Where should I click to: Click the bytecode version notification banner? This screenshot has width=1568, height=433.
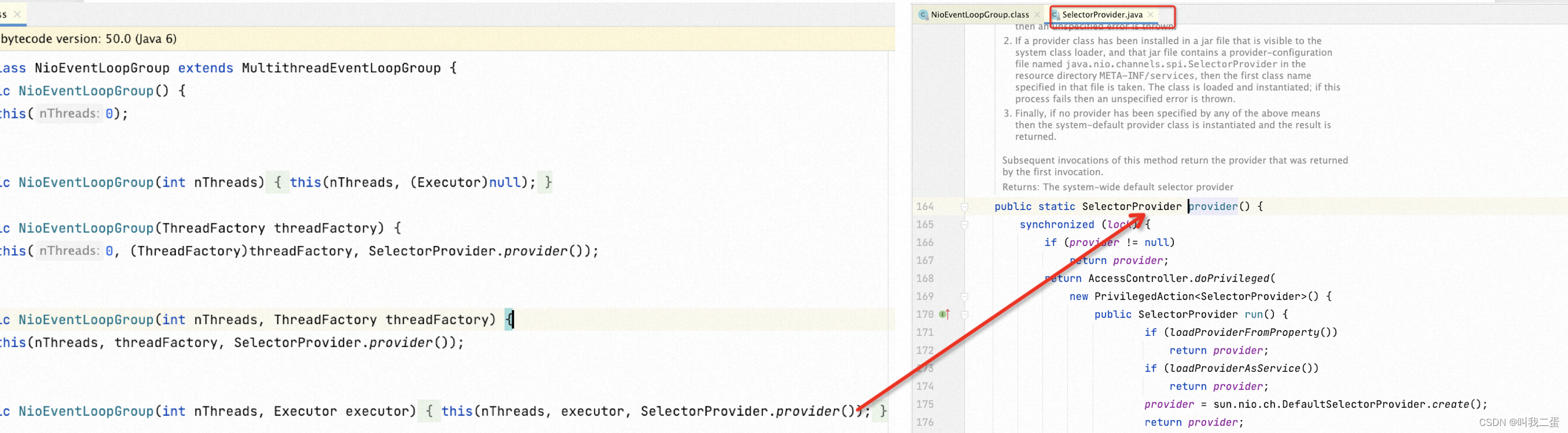click(448, 39)
